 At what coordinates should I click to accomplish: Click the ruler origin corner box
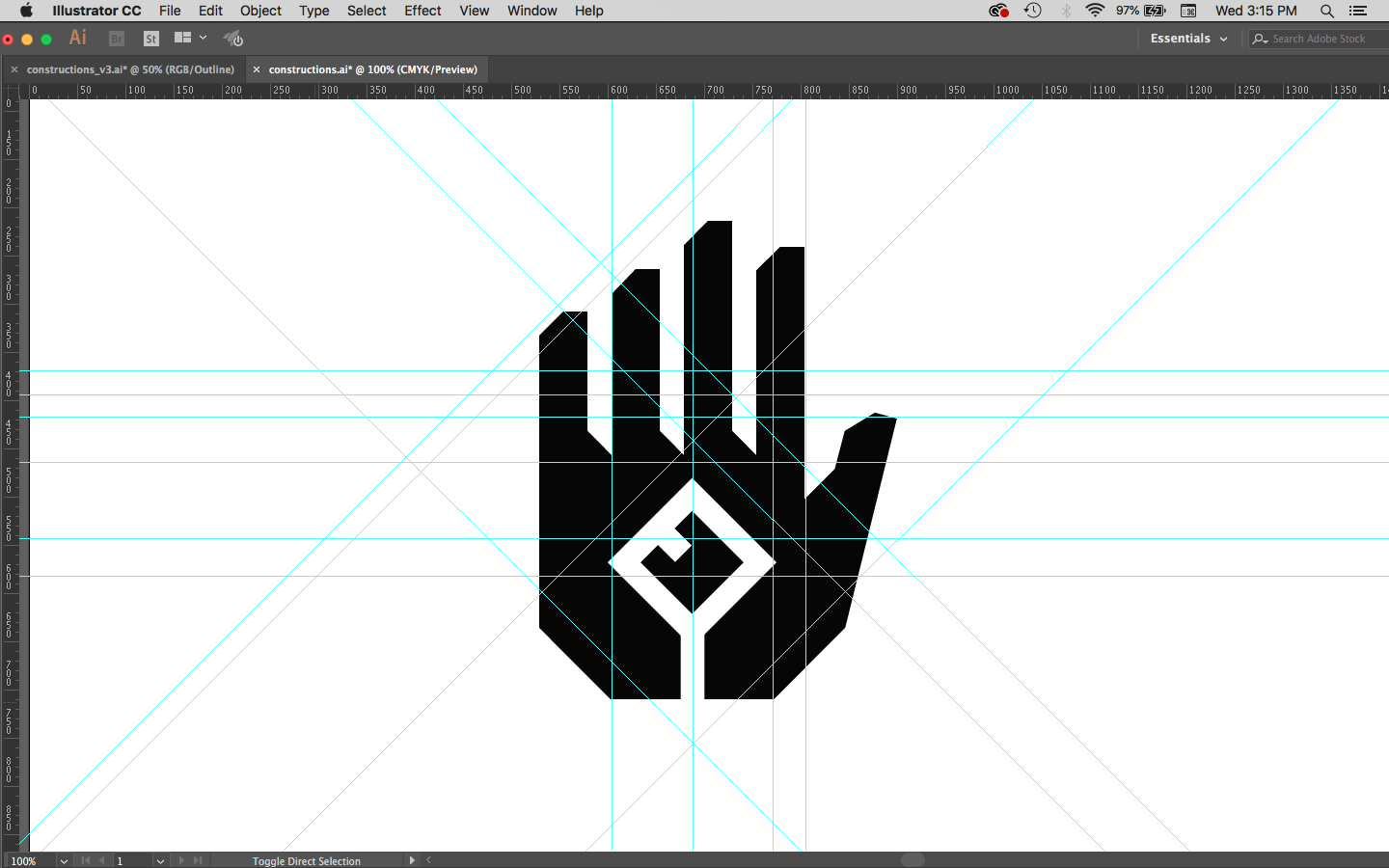pyautogui.click(x=10, y=91)
